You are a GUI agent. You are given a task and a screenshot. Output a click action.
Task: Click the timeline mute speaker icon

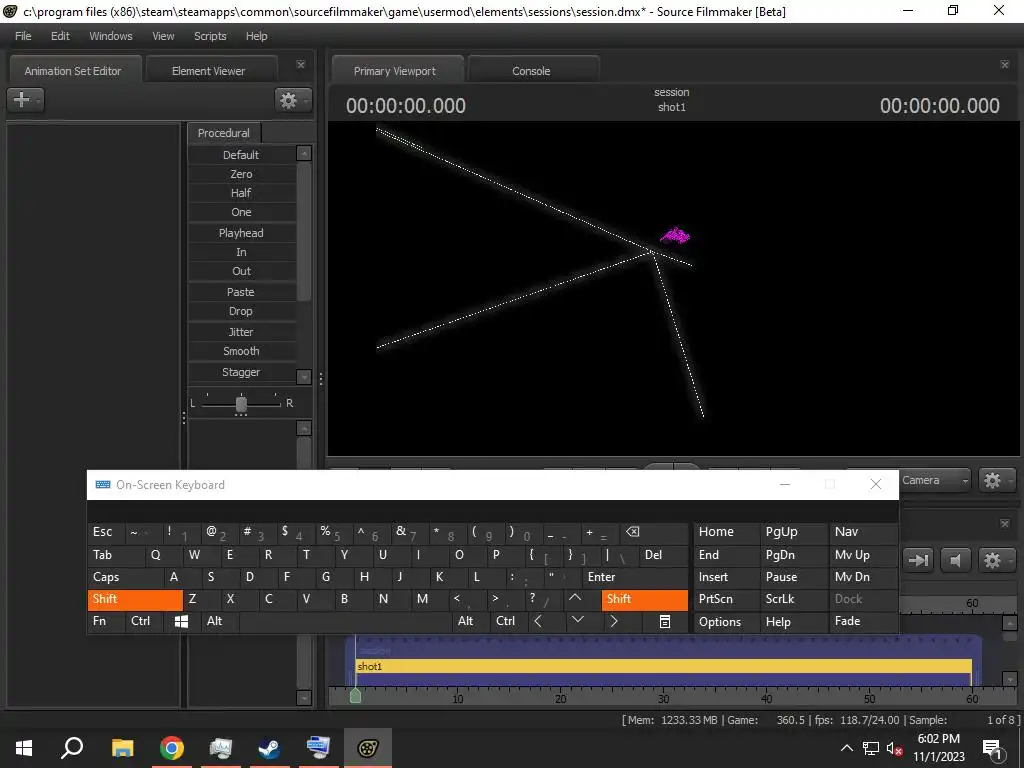pos(956,560)
